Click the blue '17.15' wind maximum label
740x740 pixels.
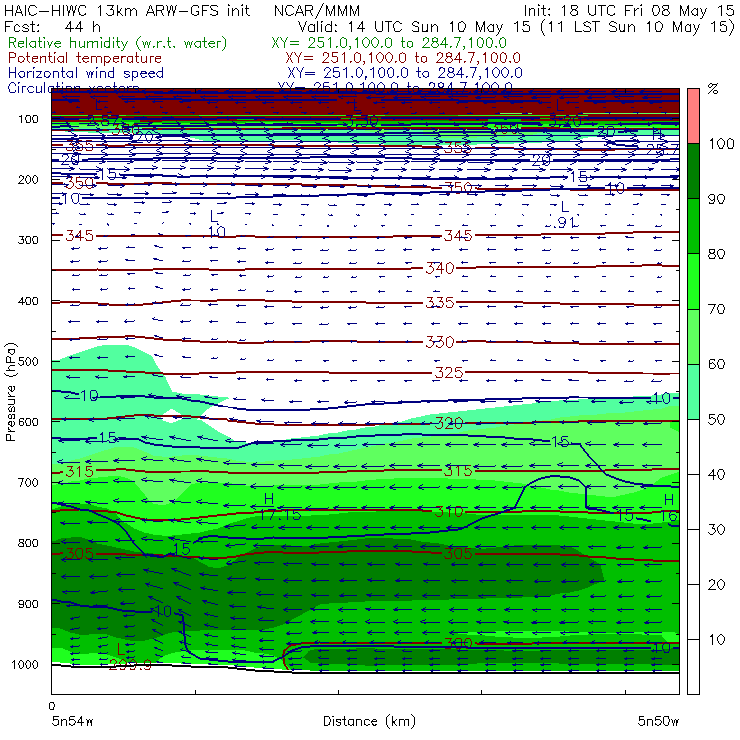pos(280,515)
